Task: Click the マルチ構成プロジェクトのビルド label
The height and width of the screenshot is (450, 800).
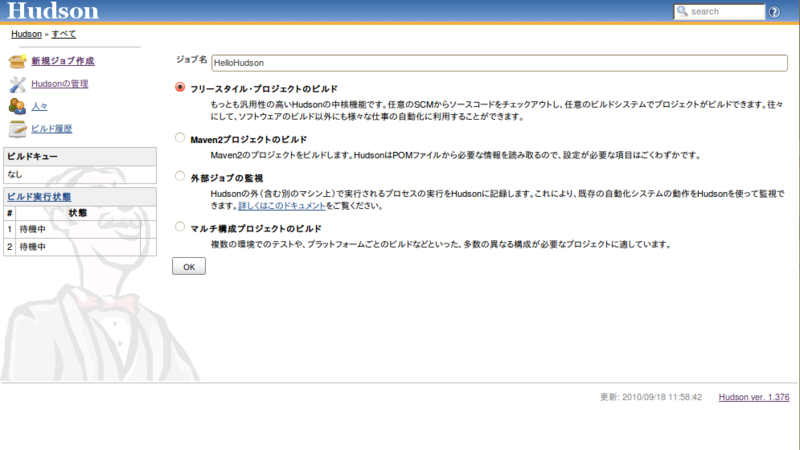Action: (x=256, y=229)
